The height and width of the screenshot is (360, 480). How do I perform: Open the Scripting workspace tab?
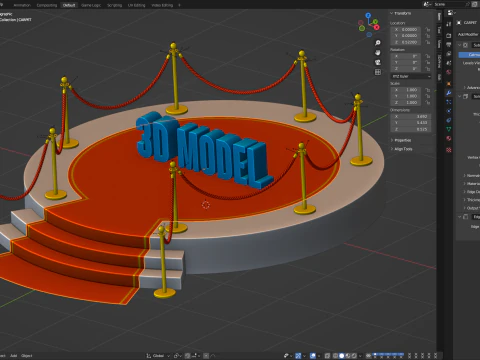[114, 5]
